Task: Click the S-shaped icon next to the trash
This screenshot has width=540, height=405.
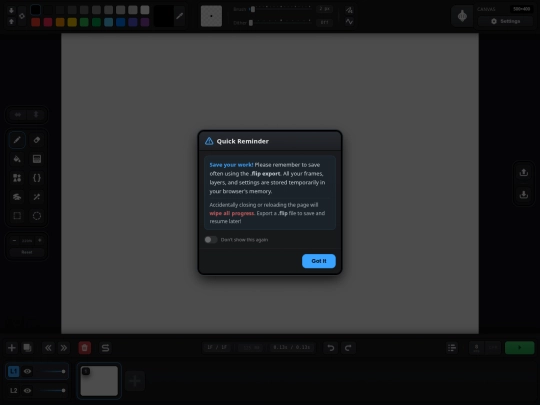Action: [105, 348]
